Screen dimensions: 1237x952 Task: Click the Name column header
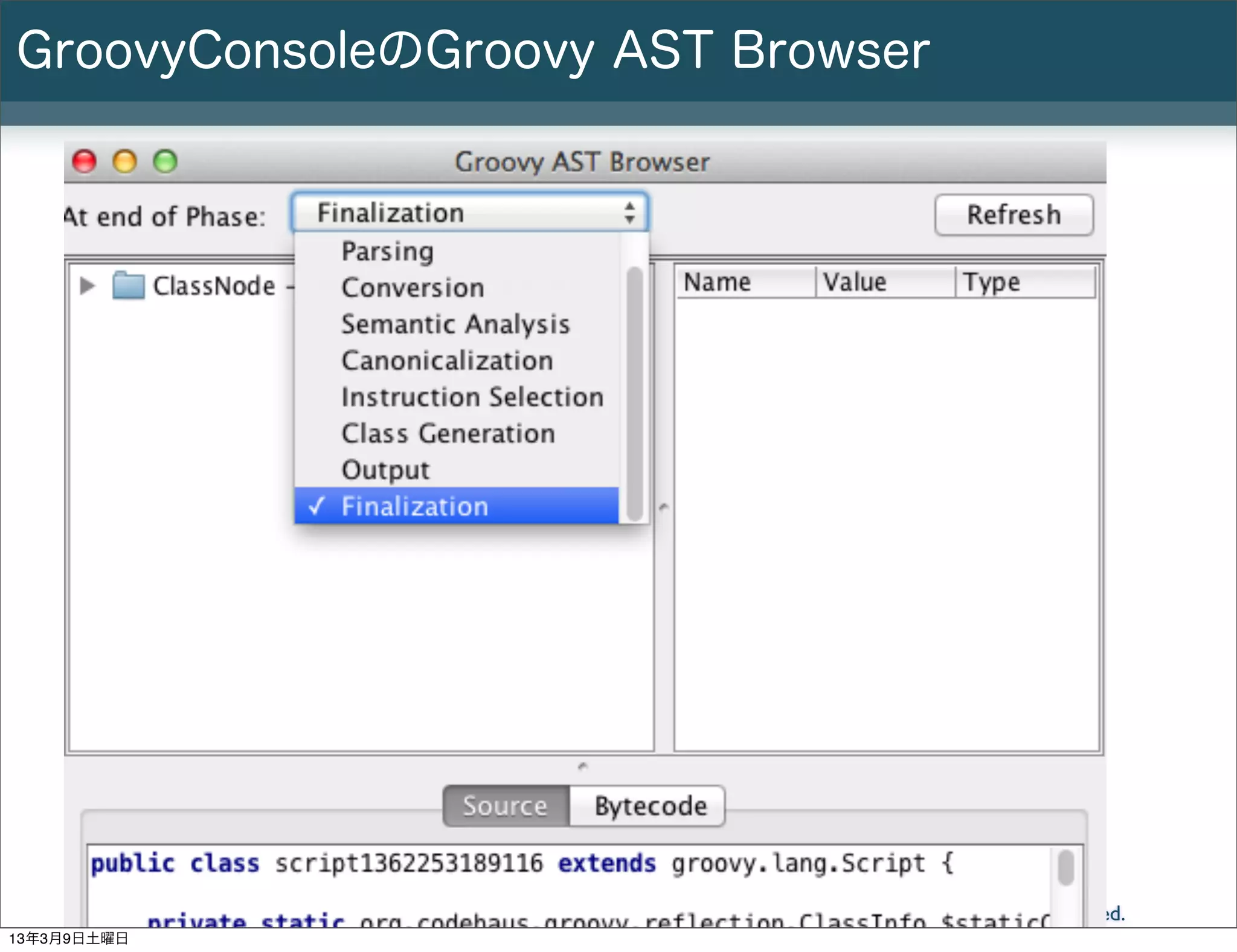point(746,282)
